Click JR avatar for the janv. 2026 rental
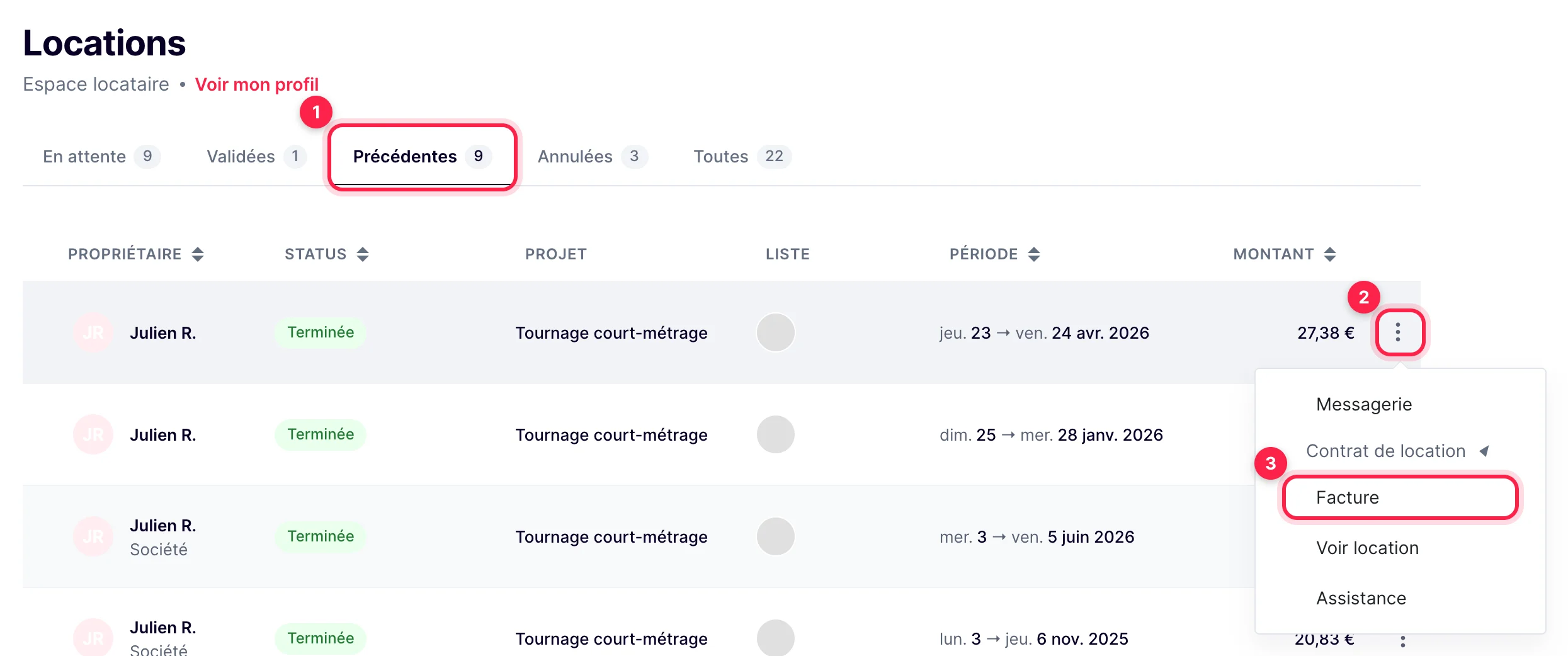The width and height of the screenshot is (1568, 656). (93, 434)
